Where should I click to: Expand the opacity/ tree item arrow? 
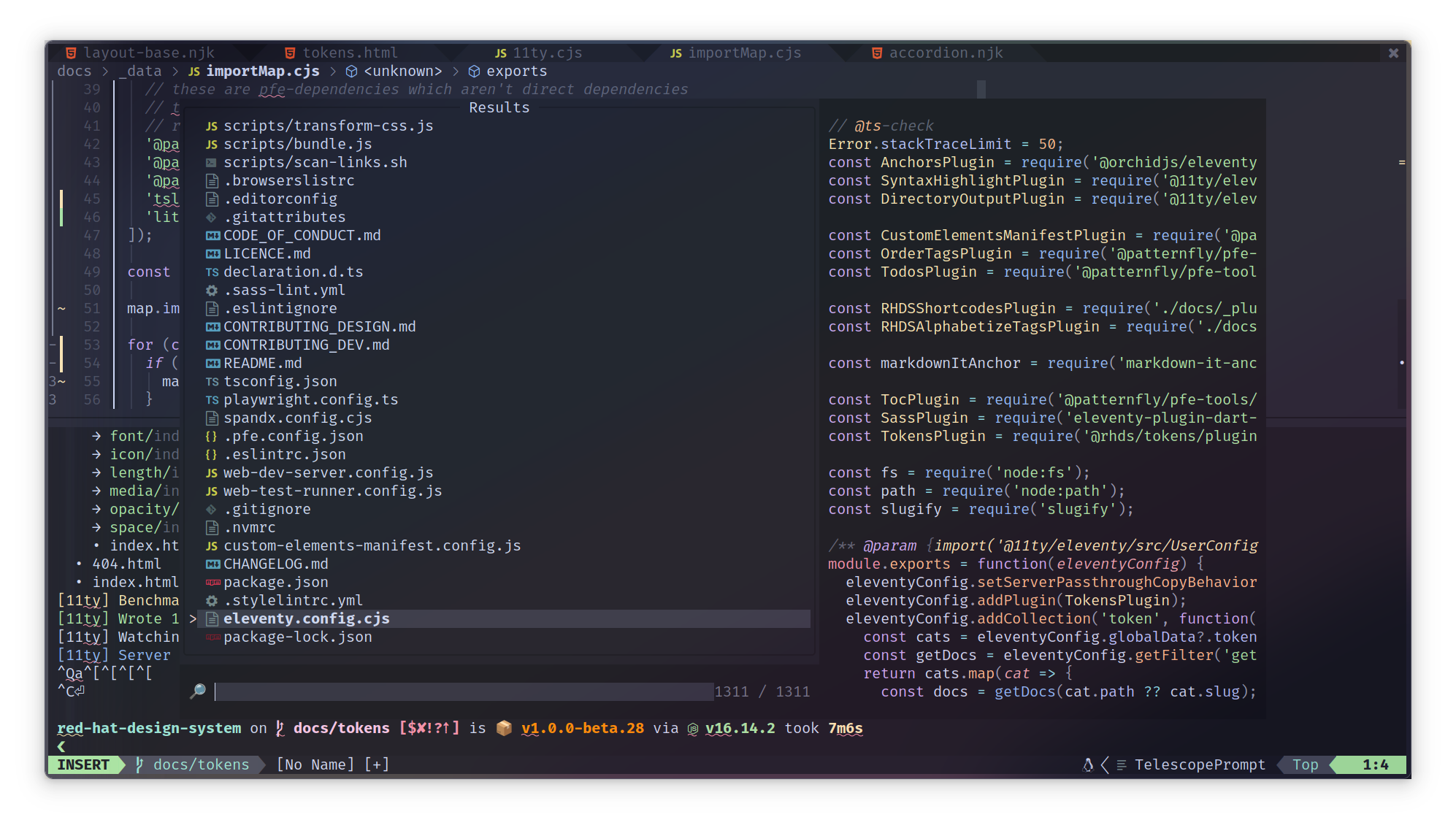coord(97,509)
